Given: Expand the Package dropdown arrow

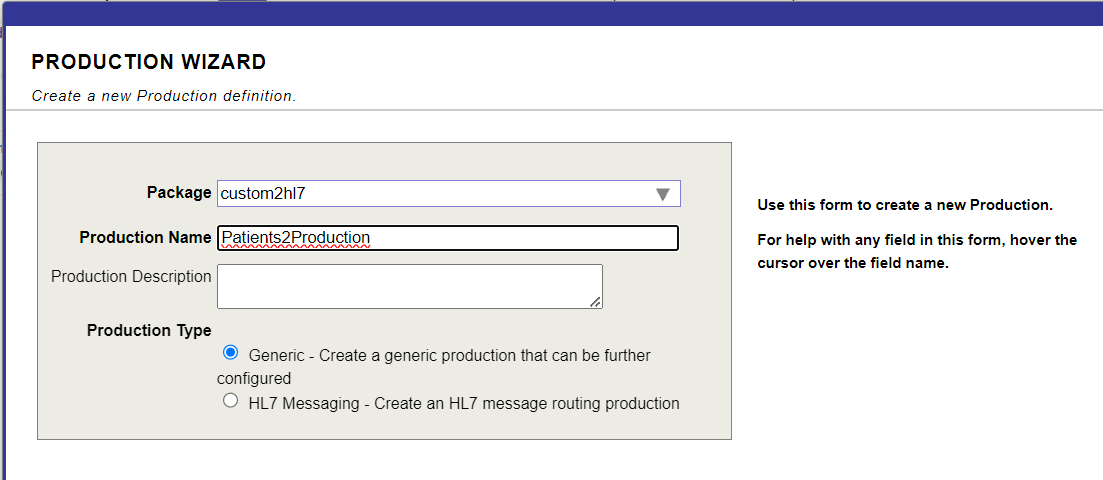Looking at the screenshot, I should (x=662, y=194).
